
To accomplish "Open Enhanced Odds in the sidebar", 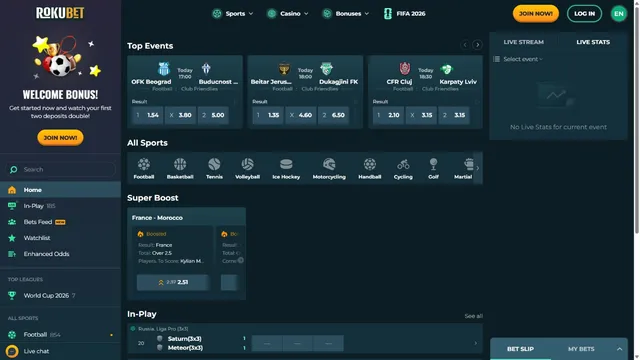I will coord(60,253).
